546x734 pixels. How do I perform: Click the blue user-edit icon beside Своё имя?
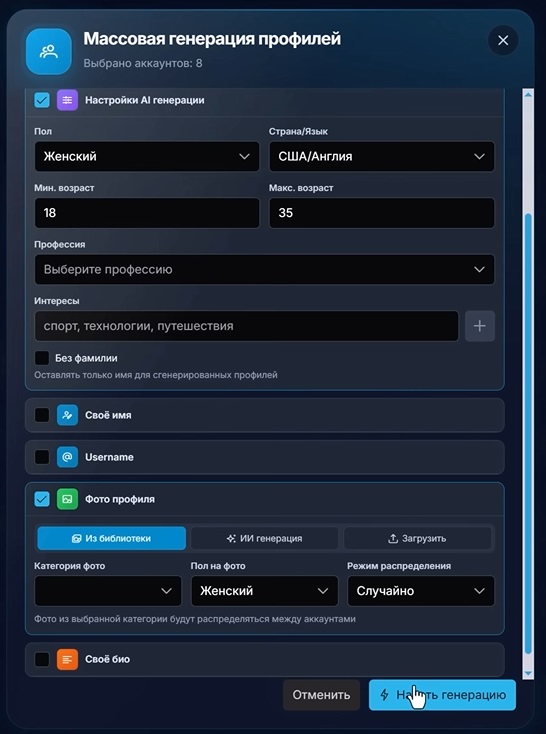67,415
